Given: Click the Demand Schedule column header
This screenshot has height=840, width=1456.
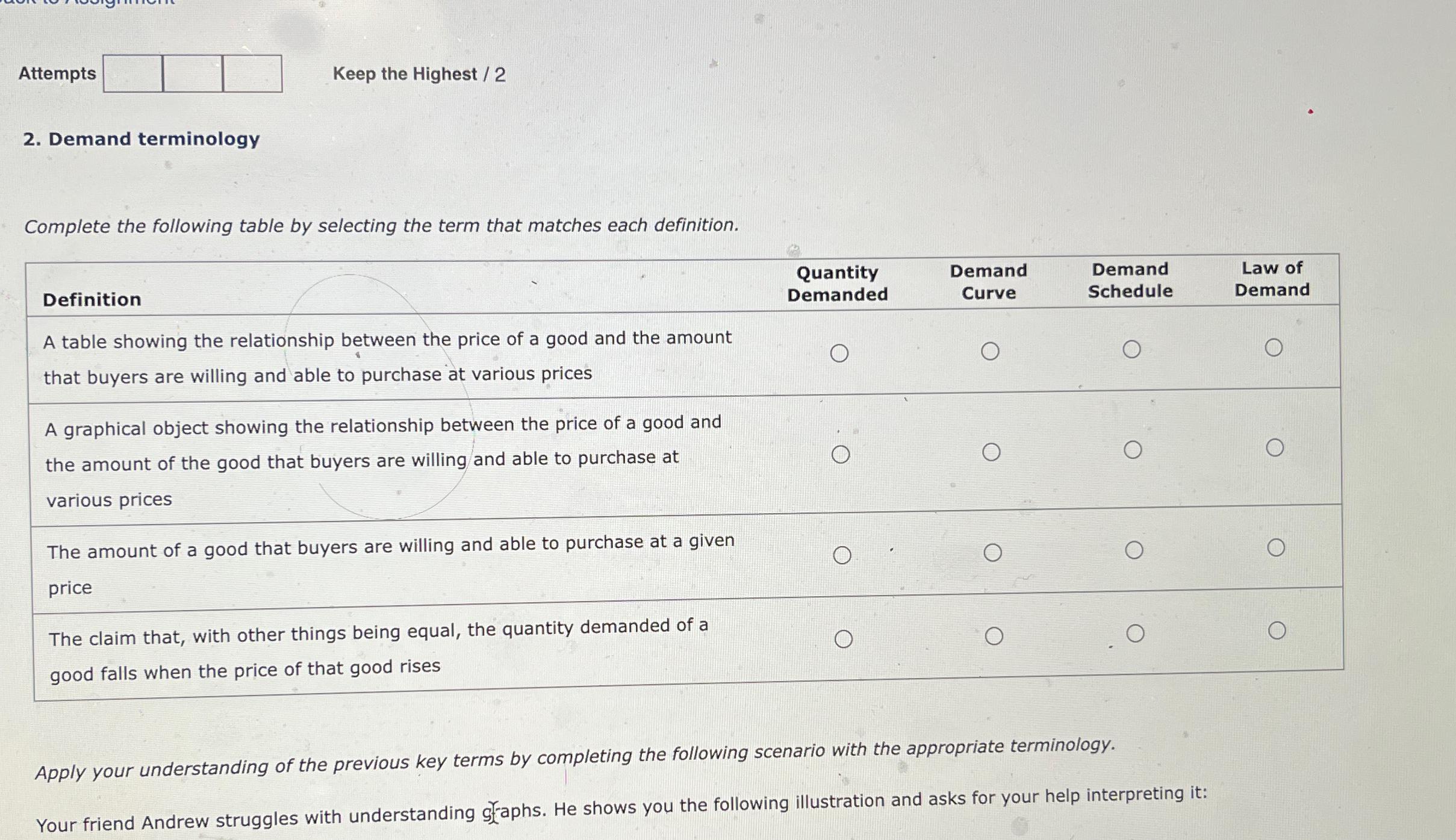Looking at the screenshot, I should click(x=1131, y=281).
